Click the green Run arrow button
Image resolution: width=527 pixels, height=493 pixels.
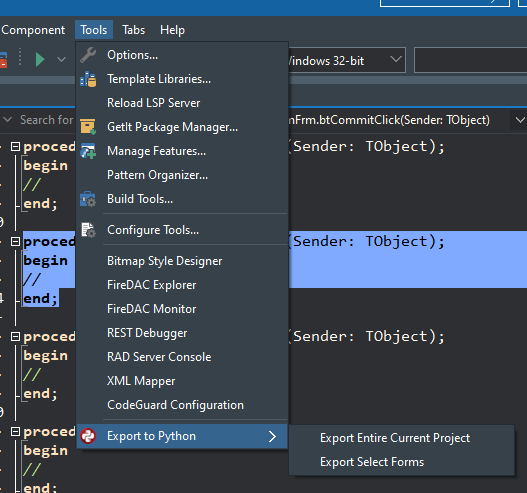(40, 60)
